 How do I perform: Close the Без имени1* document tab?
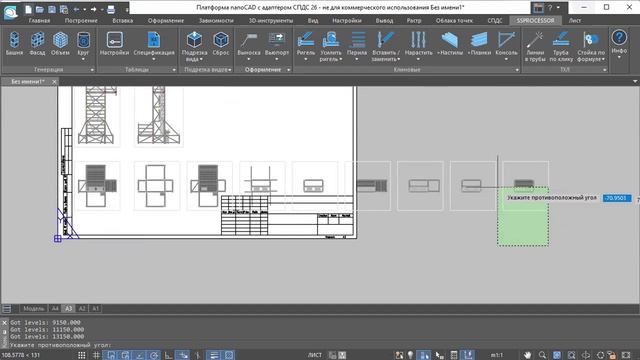(x=54, y=82)
